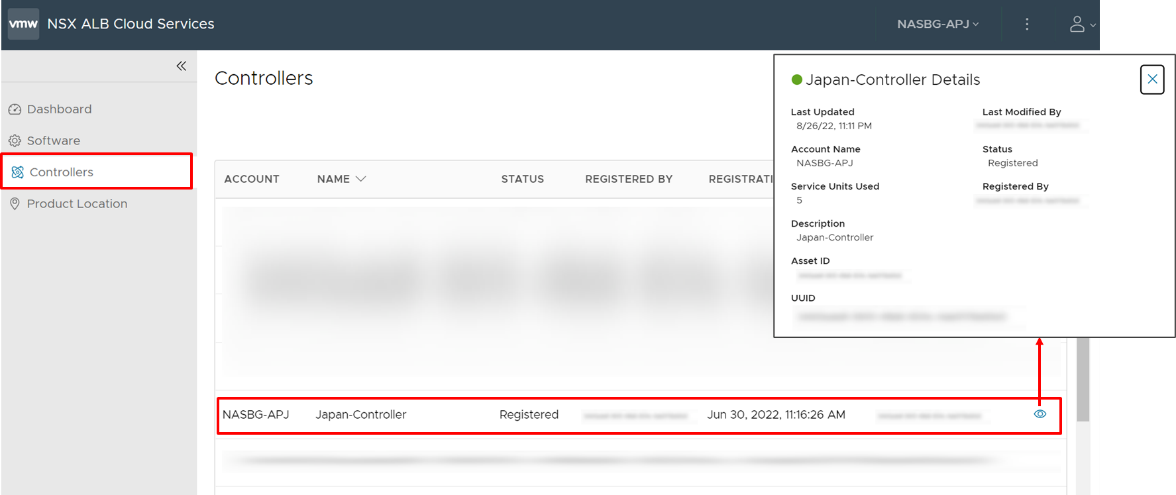Click the 8/26/22, 11:11 PM value
This screenshot has height=495, width=1176.
point(834,126)
